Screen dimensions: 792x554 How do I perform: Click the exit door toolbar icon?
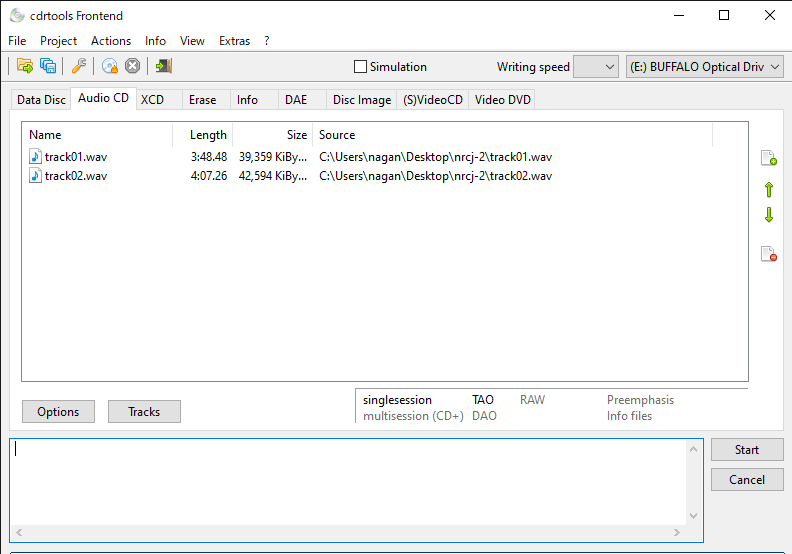(164, 66)
